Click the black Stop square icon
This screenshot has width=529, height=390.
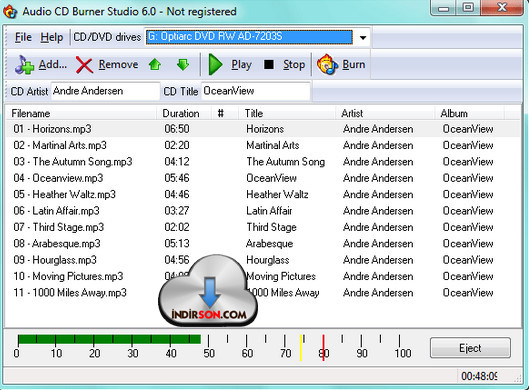(x=269, y=64)
